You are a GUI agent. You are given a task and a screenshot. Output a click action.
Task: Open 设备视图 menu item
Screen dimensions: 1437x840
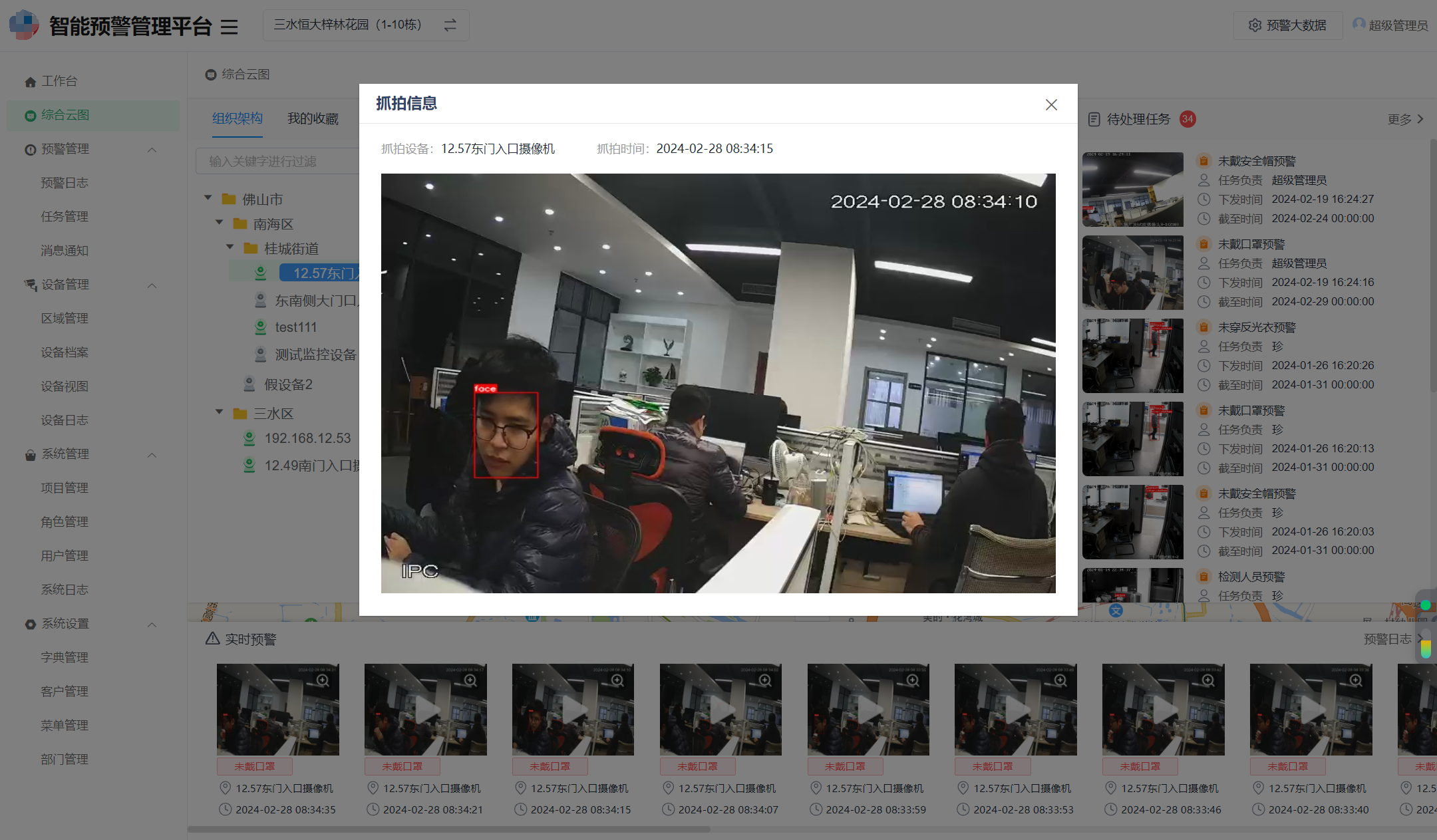tap(65, 386)
